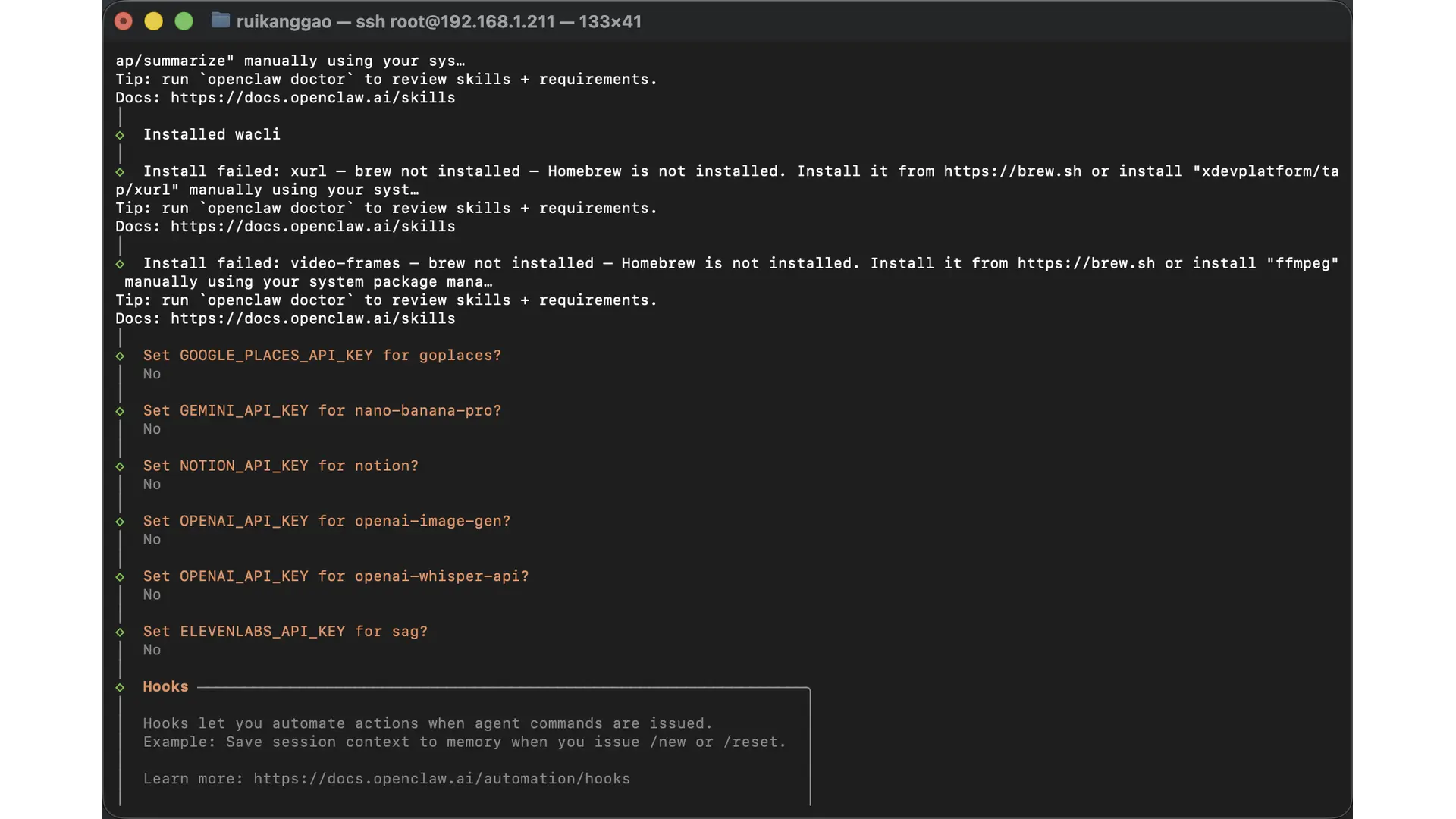The height and width of the screenshot is (819, 1456).
Task: Minimize the terminal with the yellow button
Action: coord(153,21)
